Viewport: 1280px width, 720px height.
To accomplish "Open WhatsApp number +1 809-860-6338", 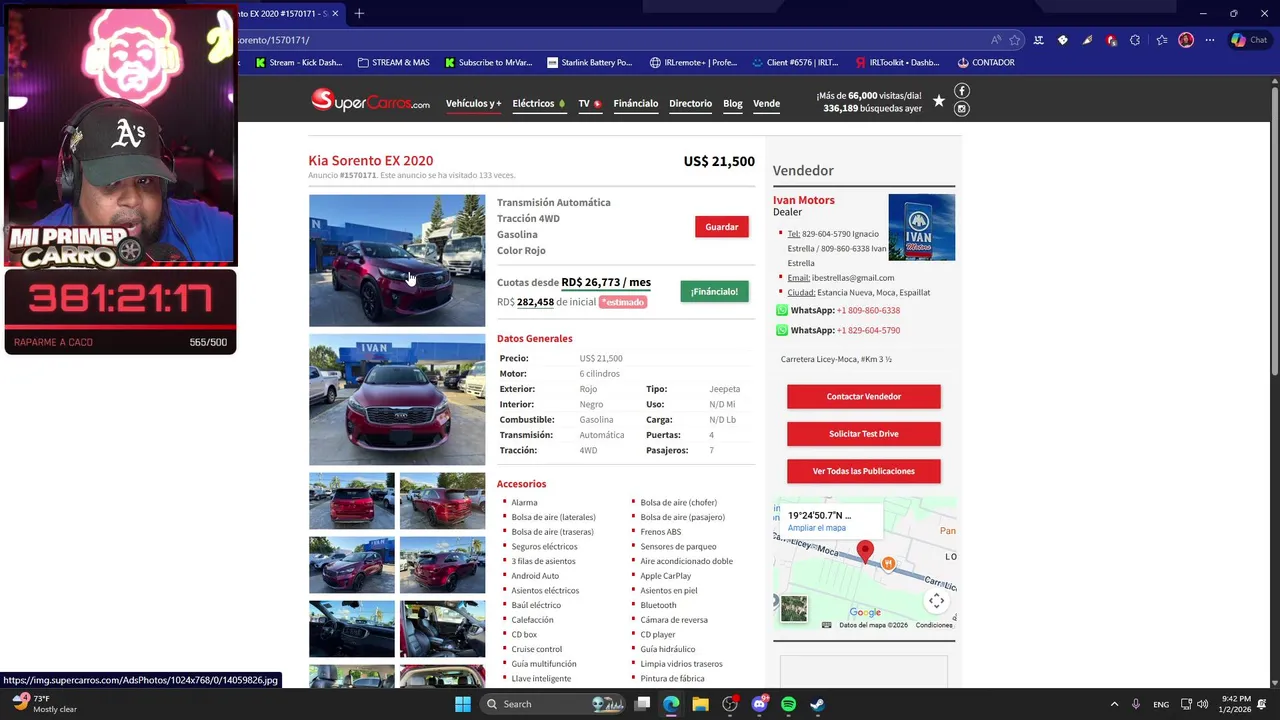I will (x=868, y=310).
